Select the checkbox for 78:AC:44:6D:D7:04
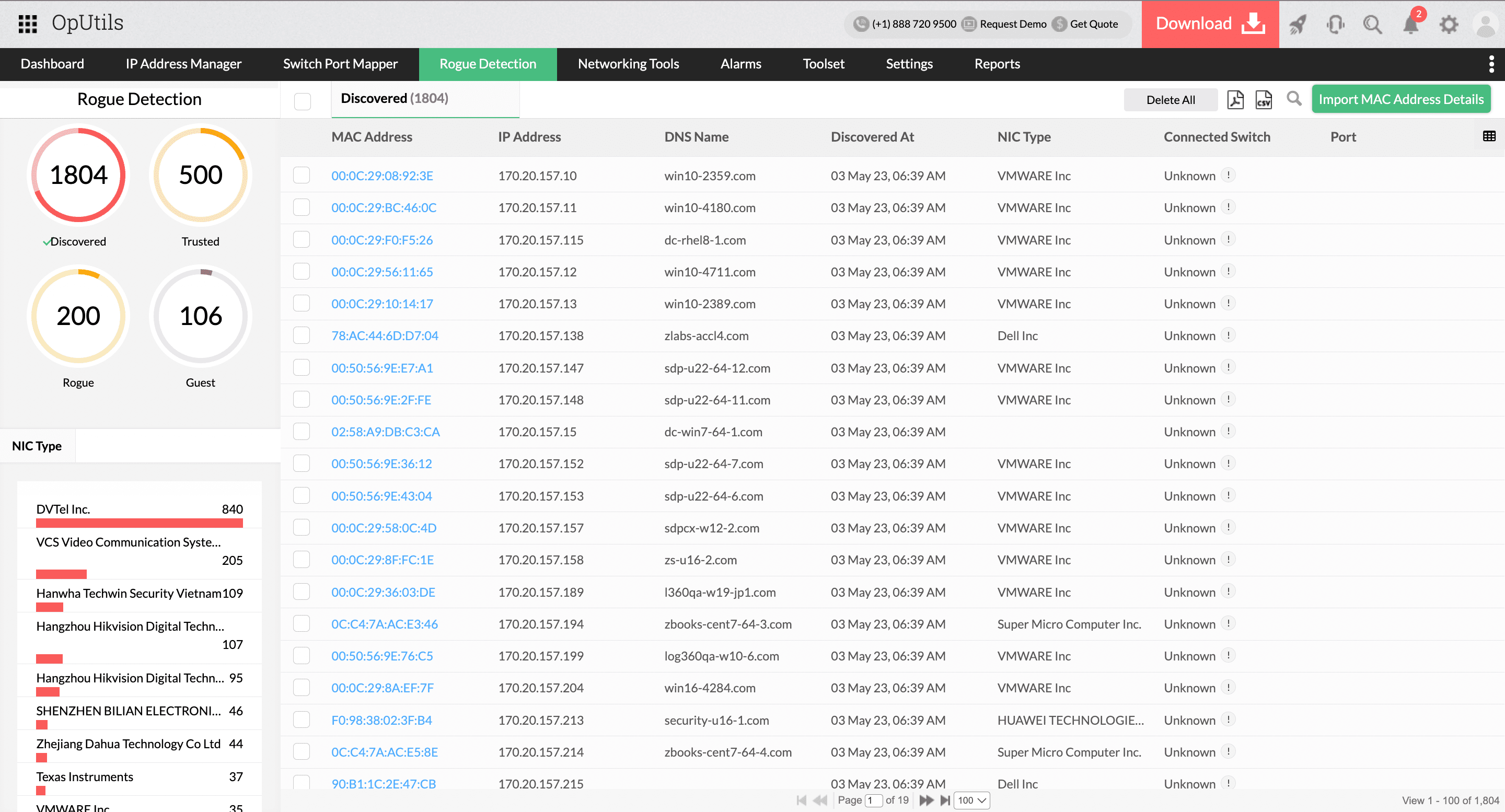 click(x=302, y=335)
